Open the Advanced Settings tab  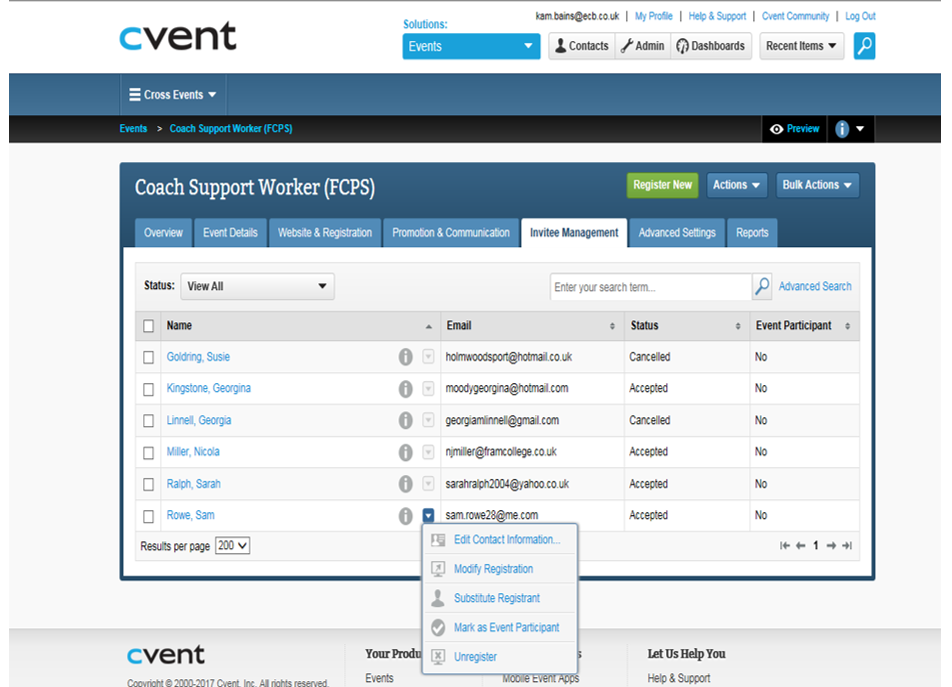[677, 233]
